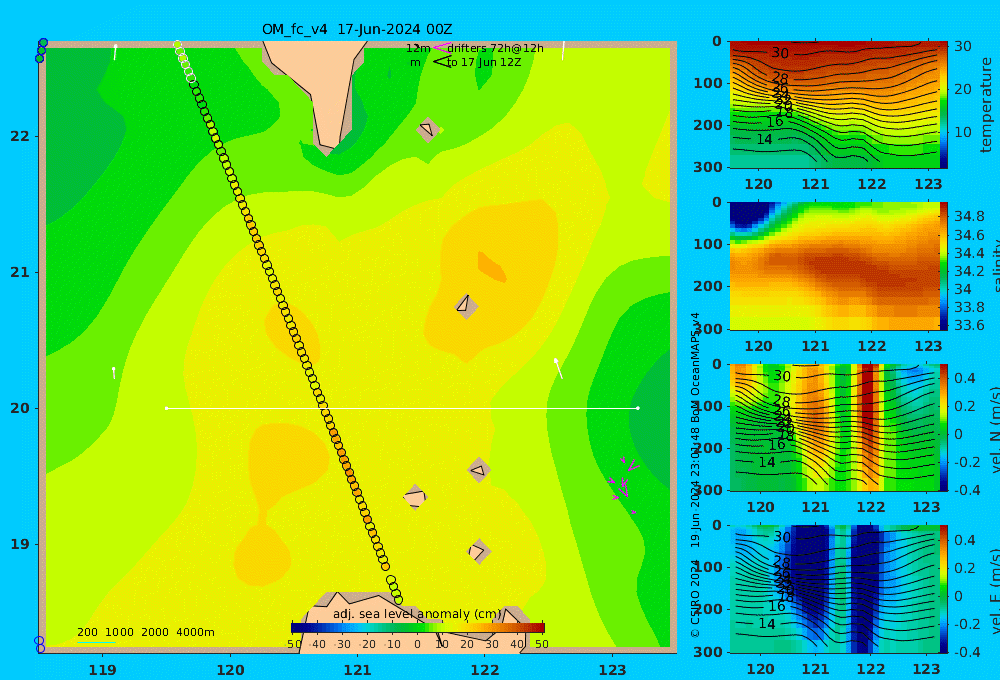Click the blue circles at the map's top-left corner
The width and height of the screenshot is (1000, 680).
point(41,50)
